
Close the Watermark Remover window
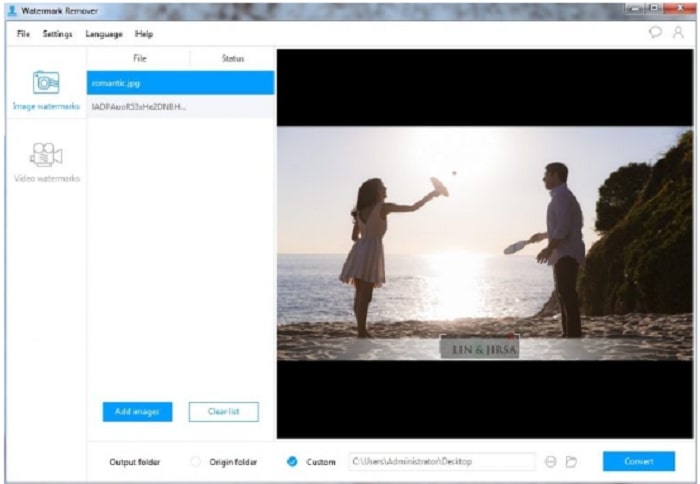680,8
